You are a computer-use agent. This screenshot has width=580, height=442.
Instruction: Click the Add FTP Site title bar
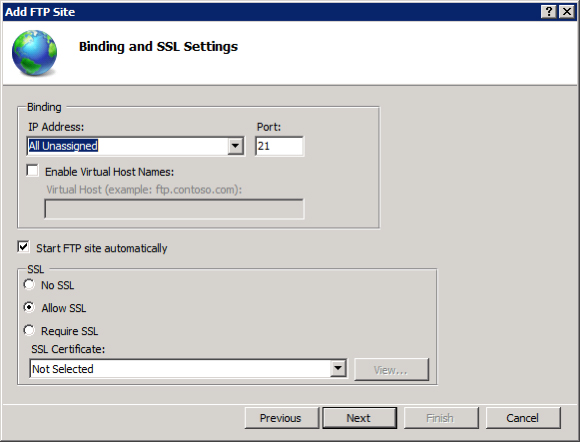[x=270, y=12]
